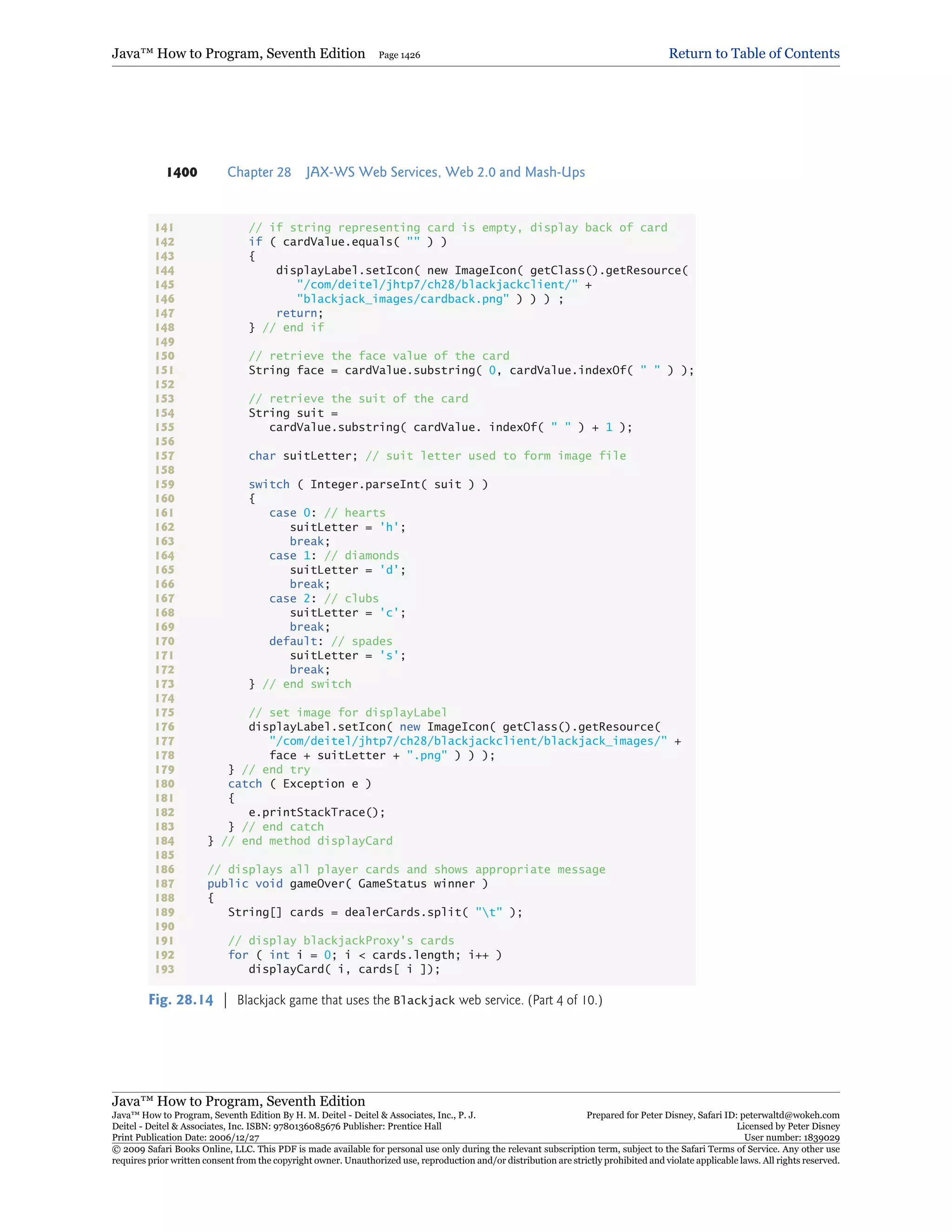The height and width of the screenshot is (1232, 952).
Task: Click the String face declaration on line 151
Action: click(x=286, y=370)
